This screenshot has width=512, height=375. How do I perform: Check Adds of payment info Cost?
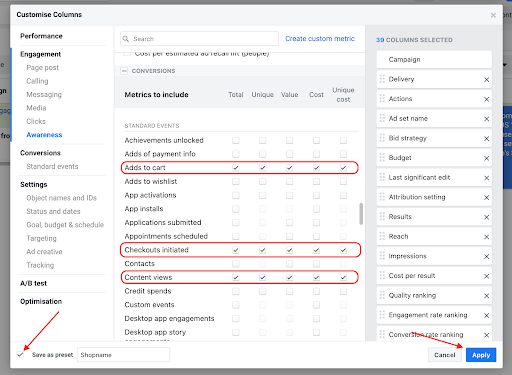coord(316,154)
